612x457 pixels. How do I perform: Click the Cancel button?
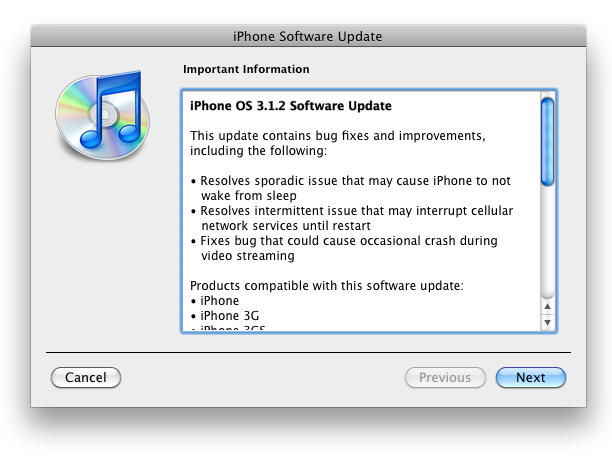tap(86, 377)
